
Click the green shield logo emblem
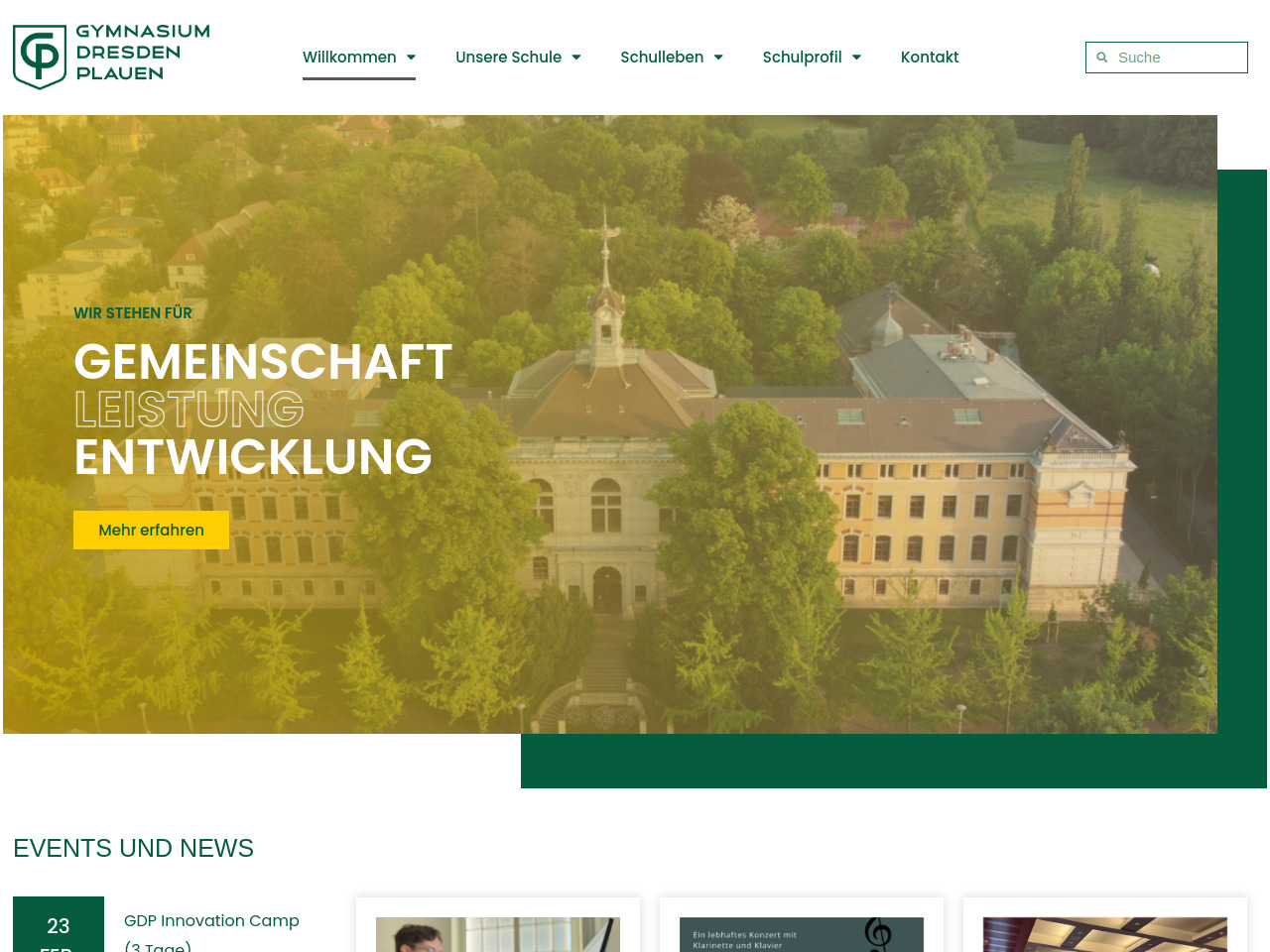40,58
